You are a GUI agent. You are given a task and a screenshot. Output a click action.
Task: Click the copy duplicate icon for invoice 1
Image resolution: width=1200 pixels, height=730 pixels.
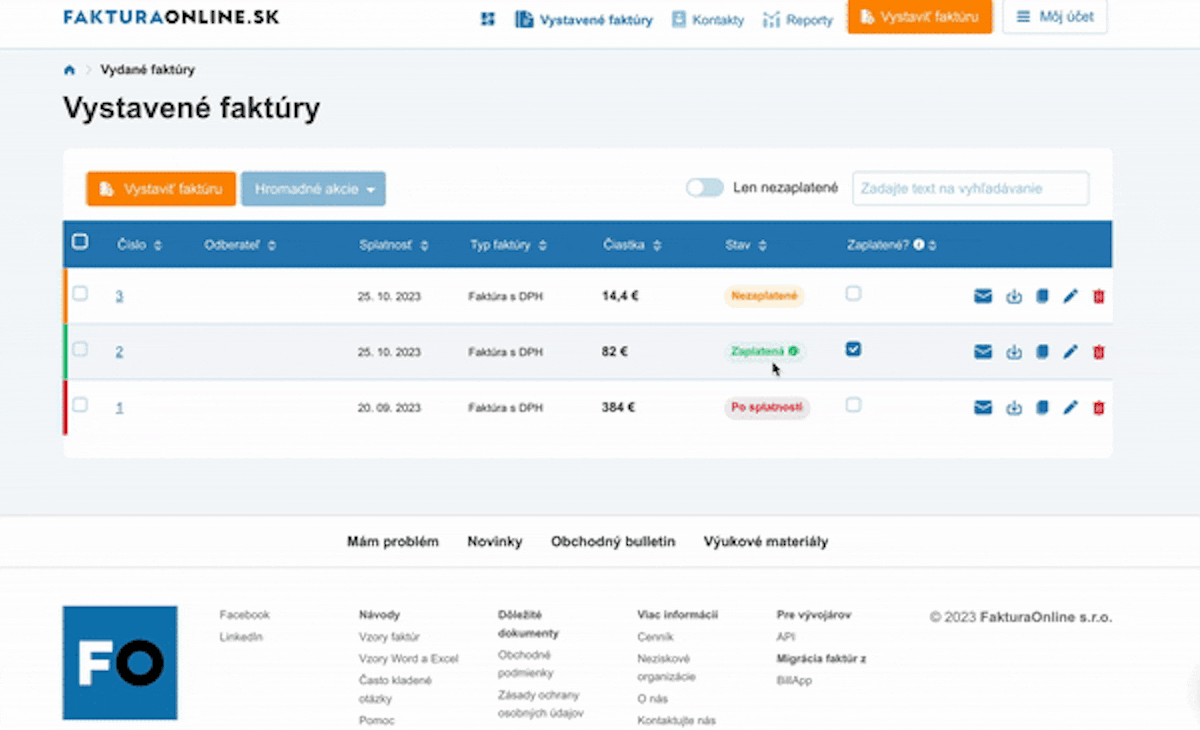pos(1042,408)
